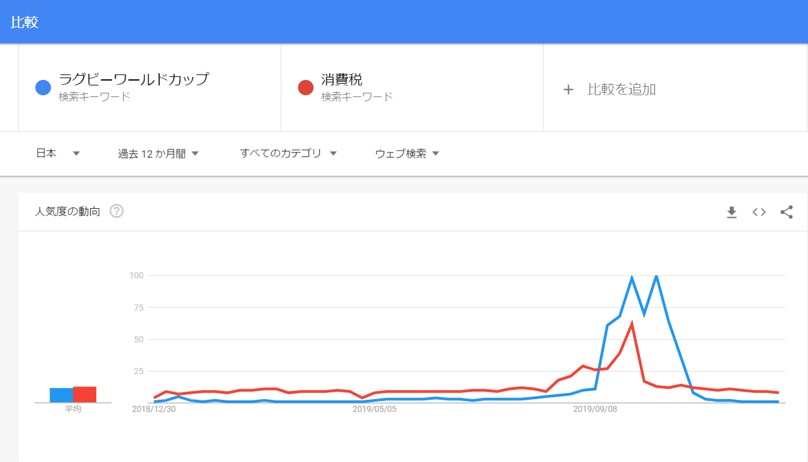Open help for 人気度の動向
The height and width of the screenshot is (462, 808).
click(x=116, y=211)
